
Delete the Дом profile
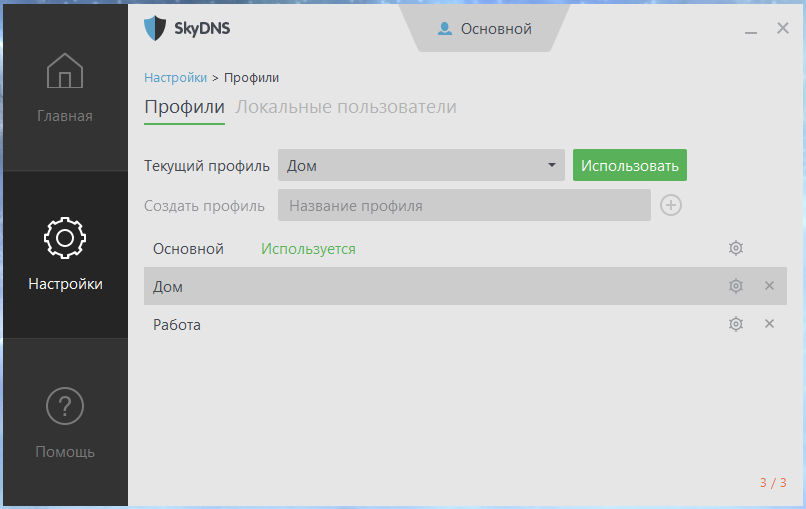(x=769, y=286)
